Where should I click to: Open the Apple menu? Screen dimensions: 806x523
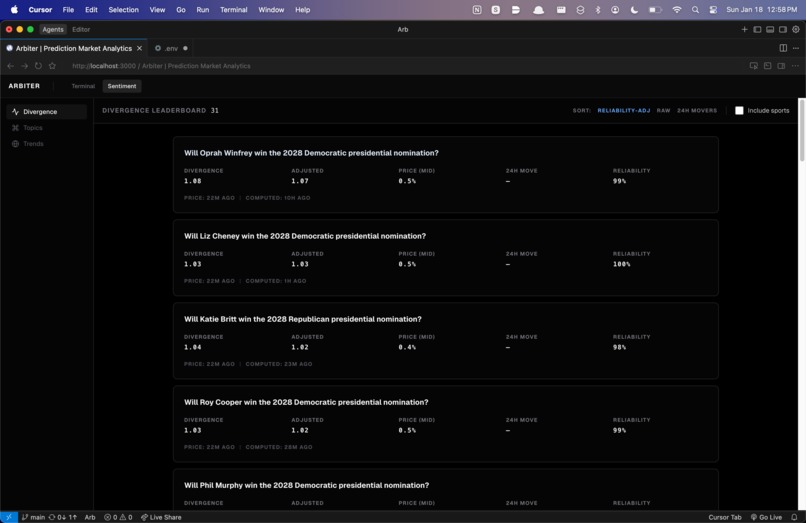(x=14, y=9)
